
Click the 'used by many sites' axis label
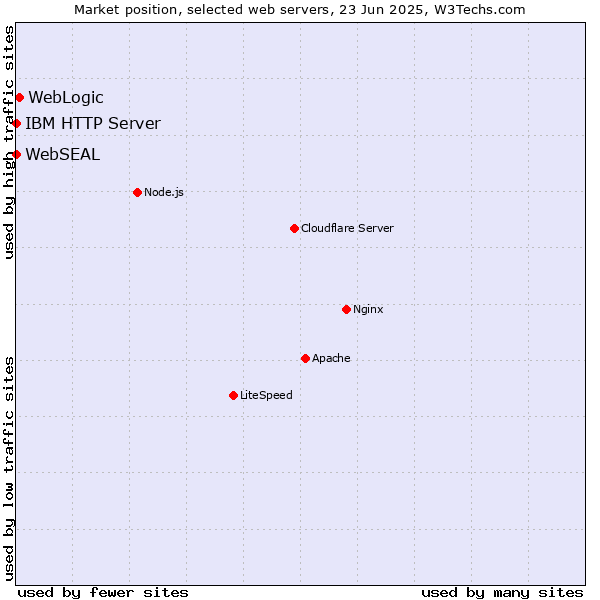[x=502, y=593]
